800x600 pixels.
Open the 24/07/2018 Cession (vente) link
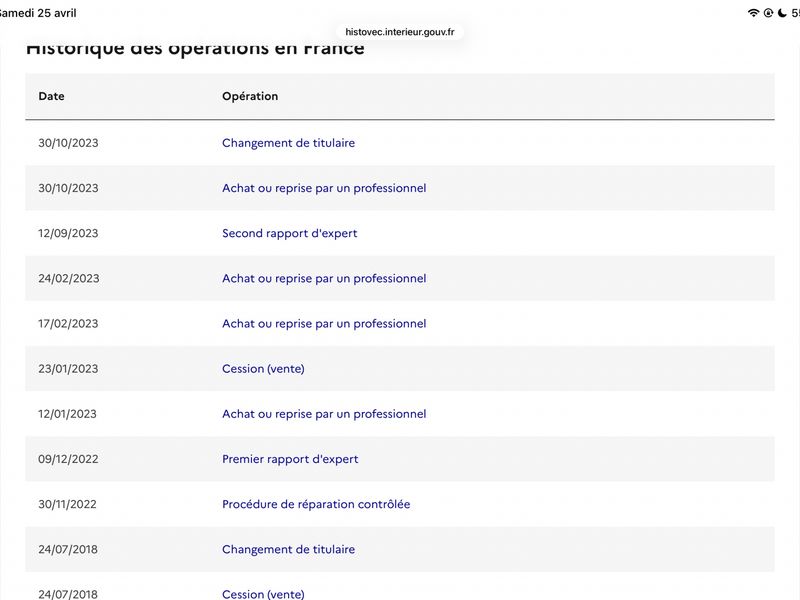click(x=263, y=593)
